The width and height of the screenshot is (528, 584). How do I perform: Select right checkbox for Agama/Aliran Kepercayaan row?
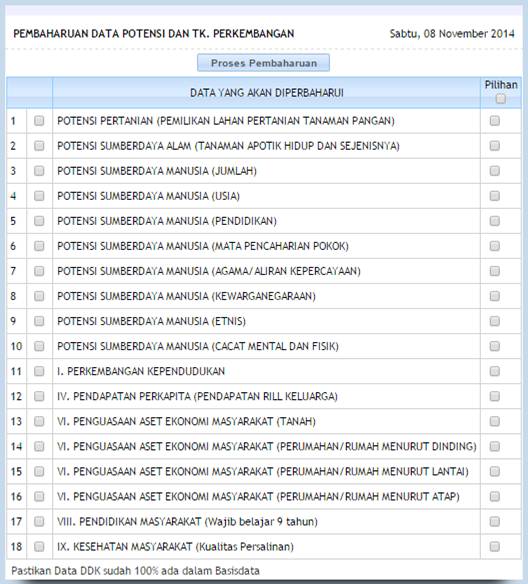pos(494,271)
